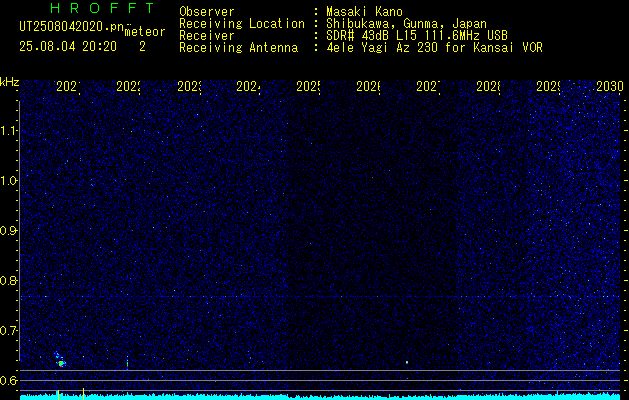Click the HROFFT title text

click(102, 8)
